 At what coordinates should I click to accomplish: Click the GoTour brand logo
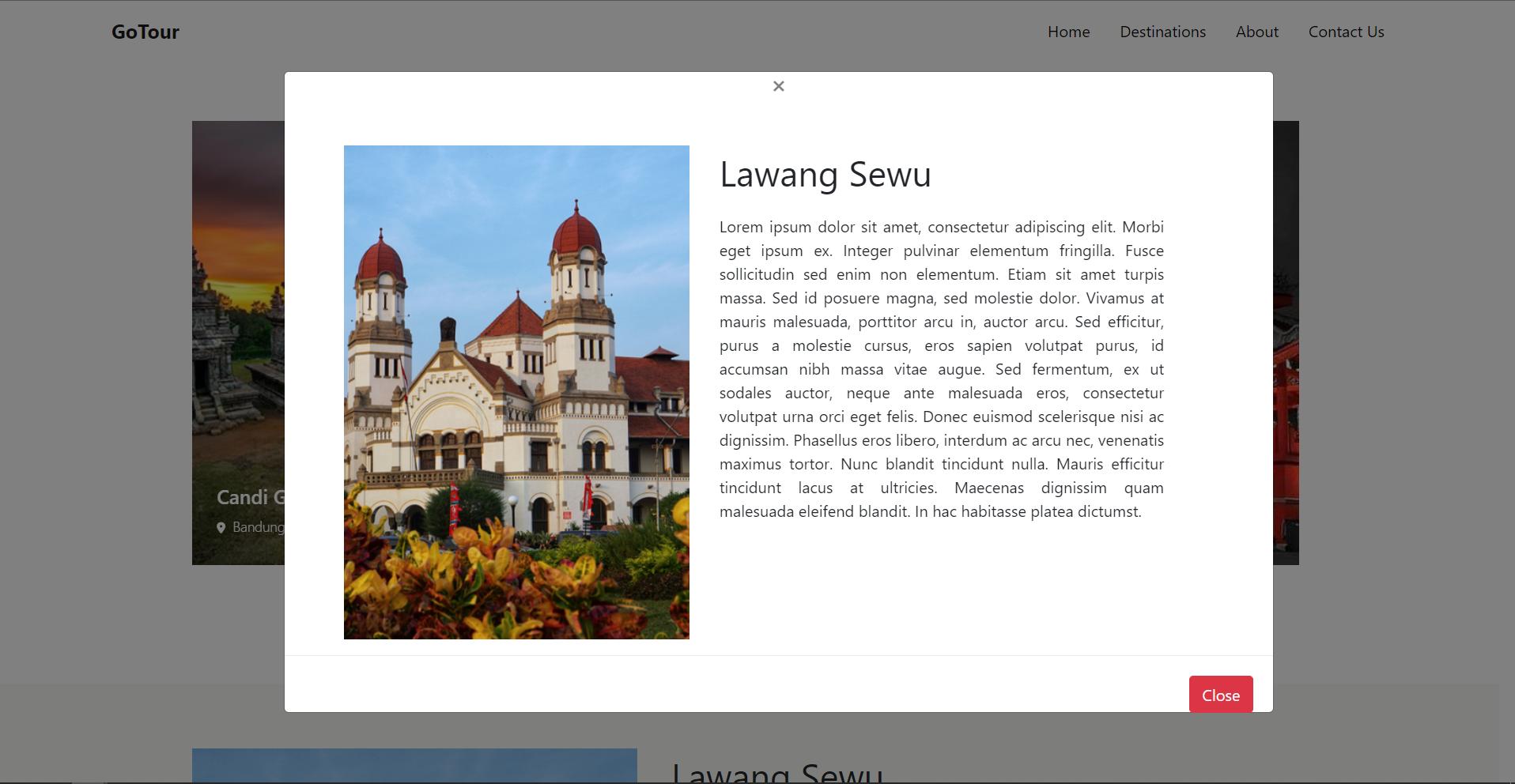pyautogui.click(x=145, y=32)
